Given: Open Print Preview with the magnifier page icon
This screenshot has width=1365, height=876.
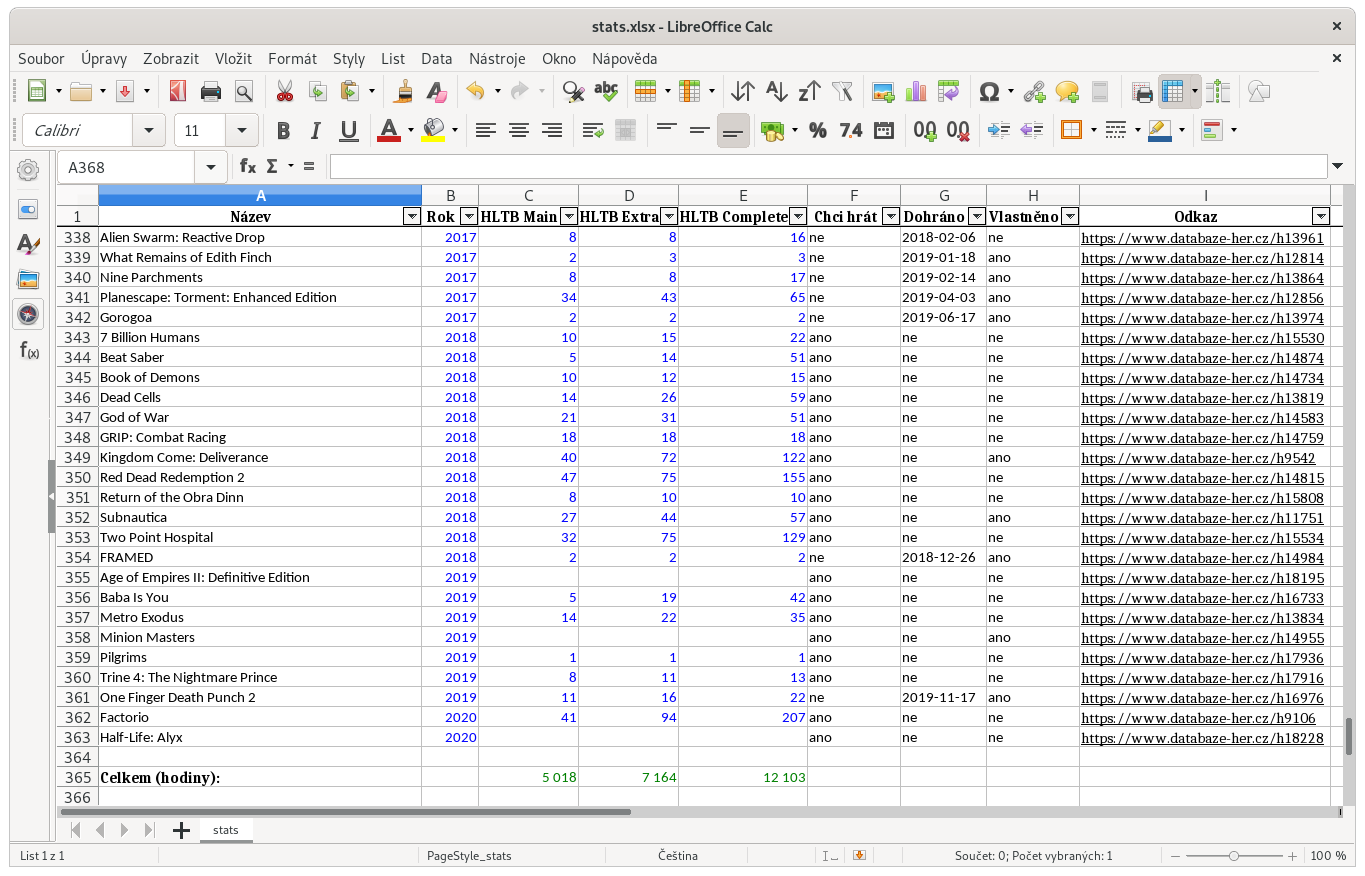Looking at the screenshot, I should (x=243, y=92).
